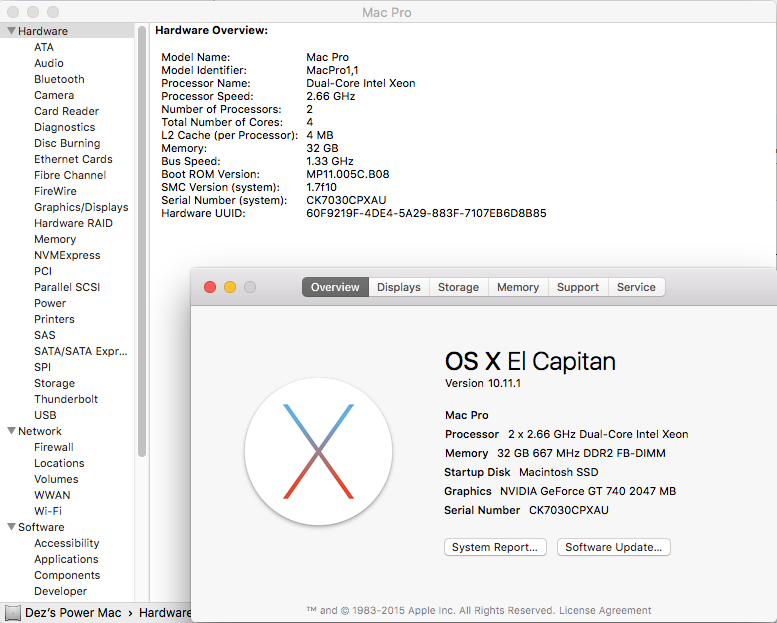The height and width of the screenshot is (623, 777).
Task: Select Locations under Network
Action: pyautogui.click(x=59, y=463)
